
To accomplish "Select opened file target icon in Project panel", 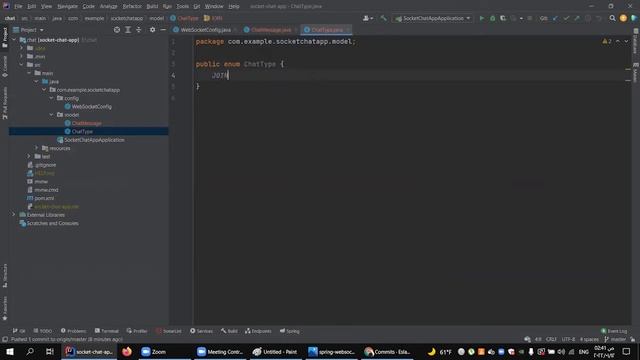I will 117,30.
